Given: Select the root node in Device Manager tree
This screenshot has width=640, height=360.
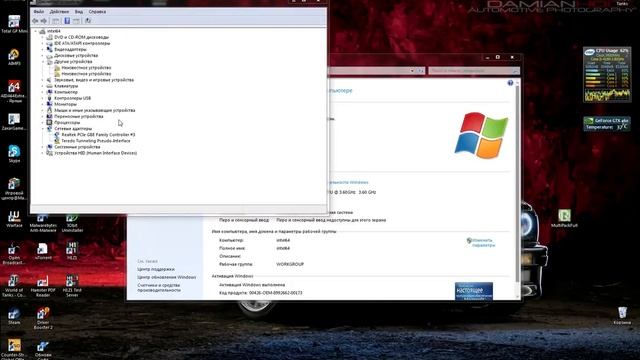Looking at the screenshot, I should click(53, 31).
